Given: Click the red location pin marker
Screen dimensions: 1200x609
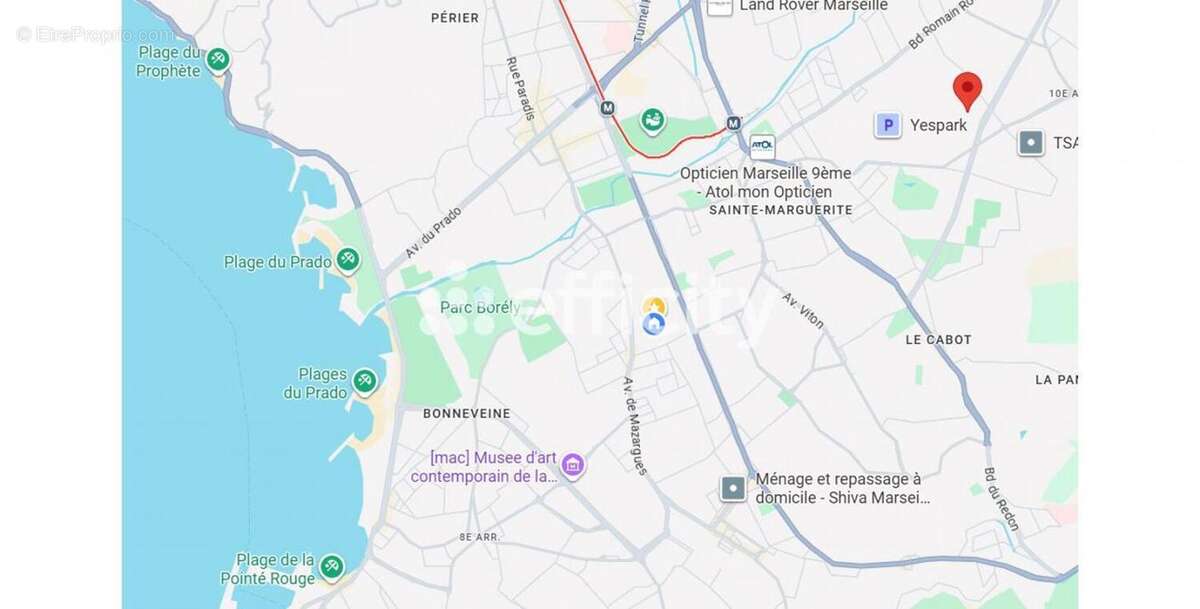Looking at the screenshot, I should [966, 90].
